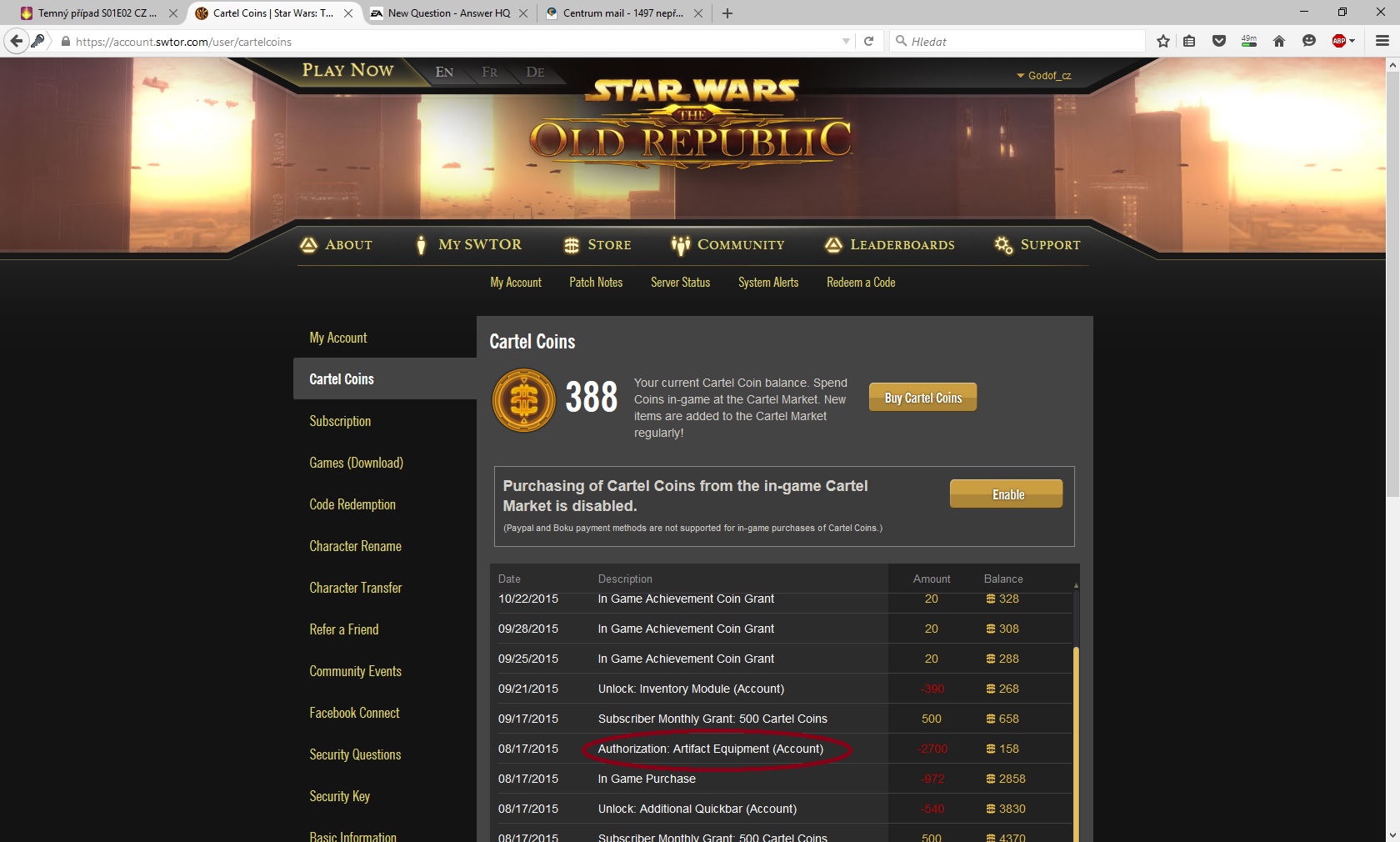Open Security Key in the sidebar

(339, 796)
